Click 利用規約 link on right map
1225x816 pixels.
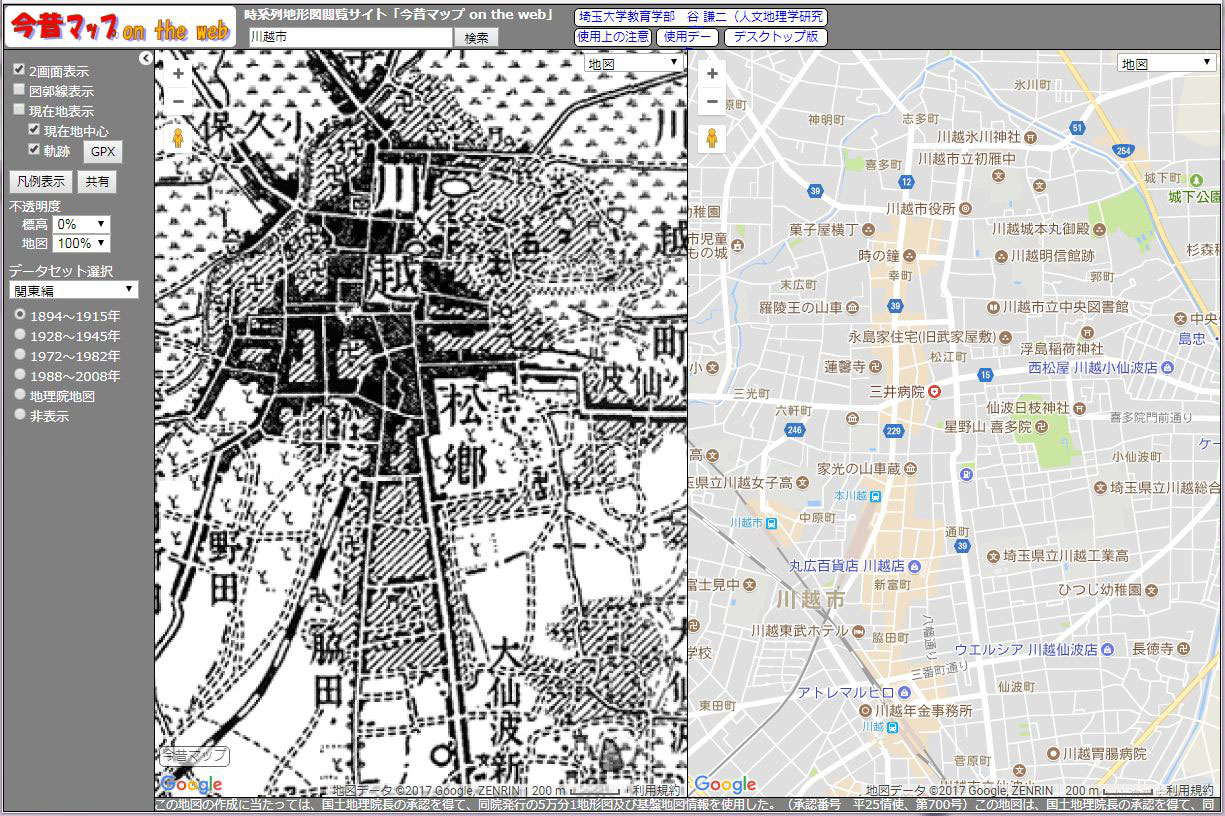pyautogui.click(x=1190, y=790)
